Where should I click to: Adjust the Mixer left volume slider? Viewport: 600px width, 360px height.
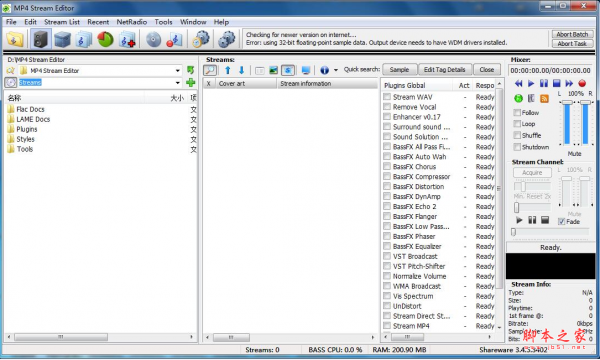click(567, 103)
